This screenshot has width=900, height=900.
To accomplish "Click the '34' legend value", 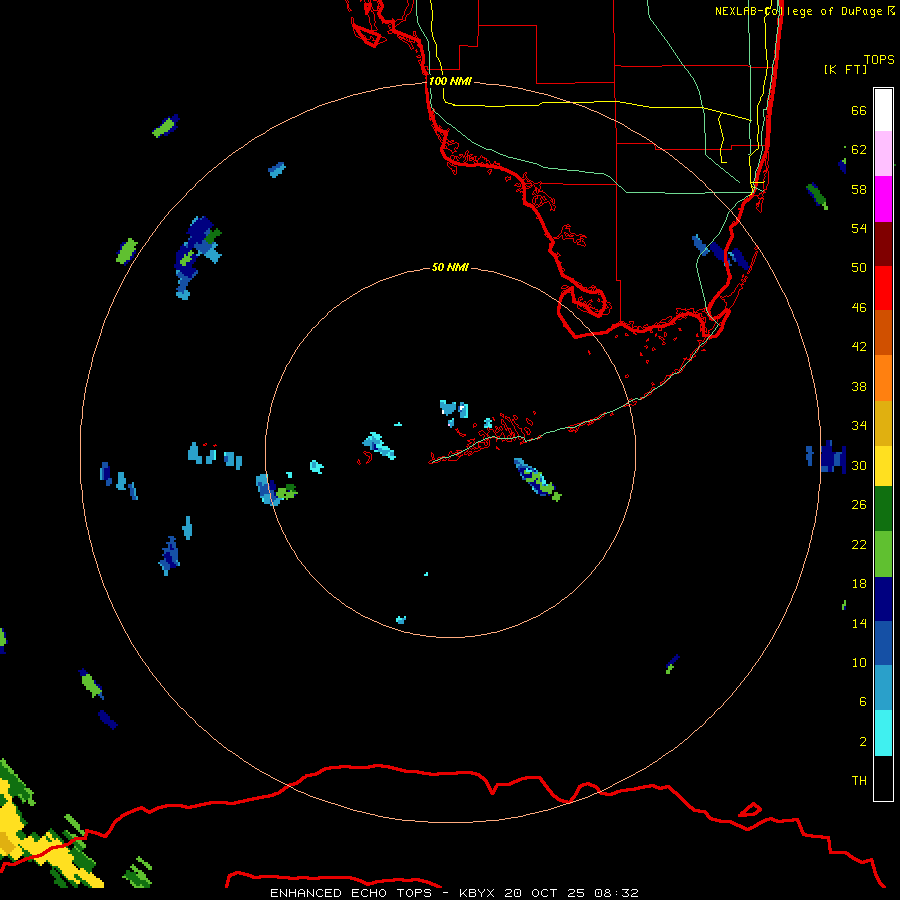I will pyautogui.click(x=859, y=425).
